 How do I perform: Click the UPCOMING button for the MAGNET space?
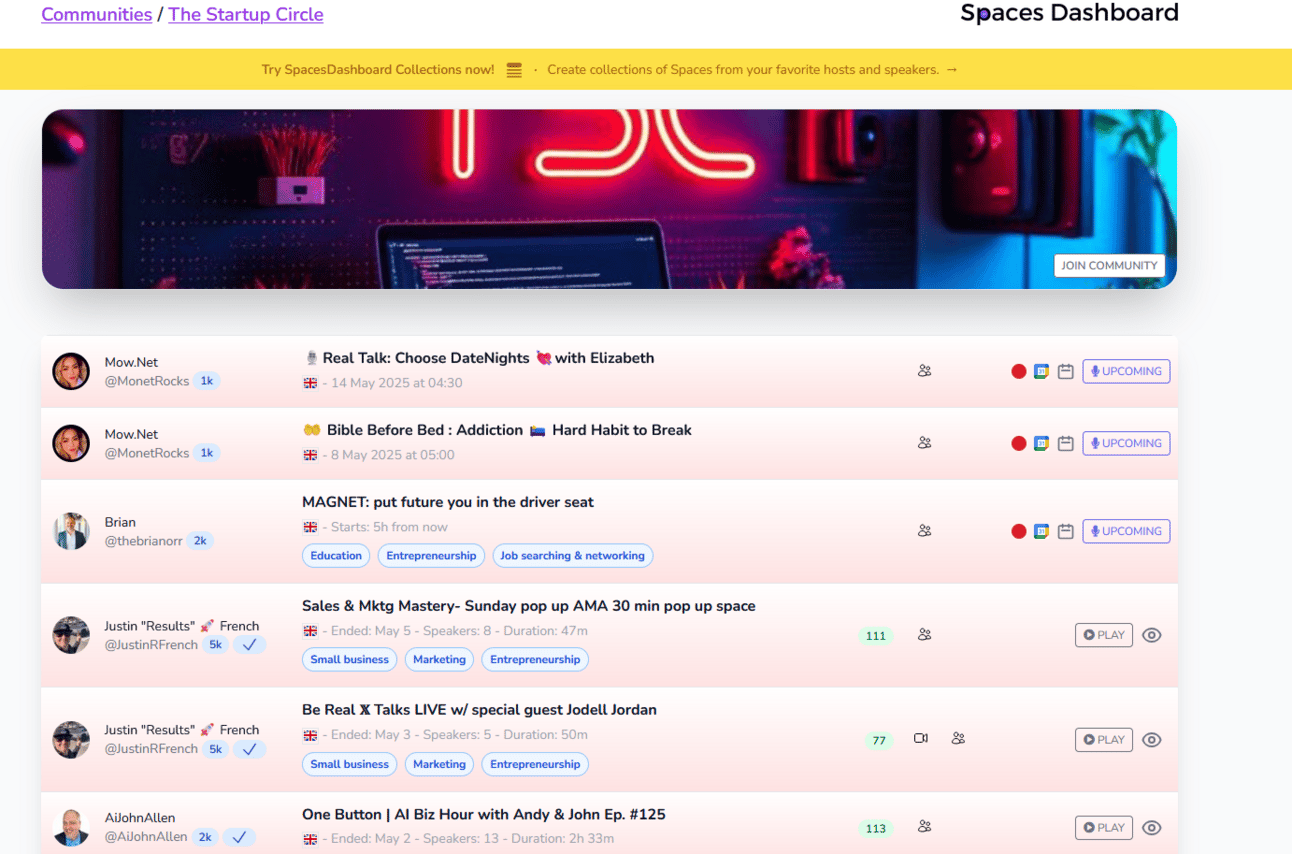pos(1126,531)
